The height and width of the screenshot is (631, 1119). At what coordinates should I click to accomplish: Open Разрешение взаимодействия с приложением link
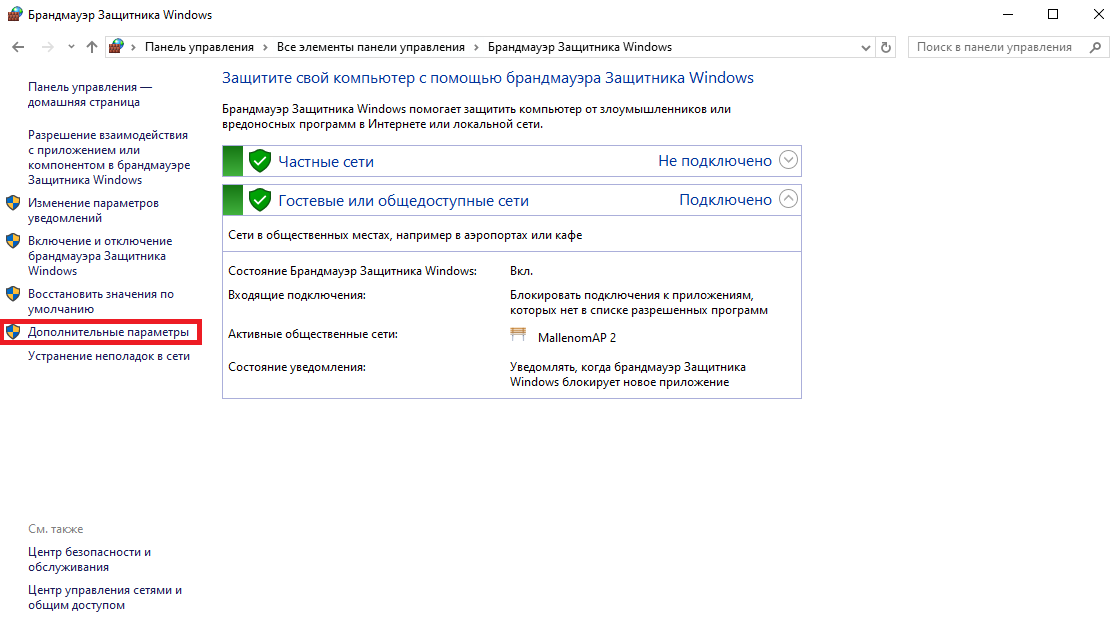pos(109,157)
